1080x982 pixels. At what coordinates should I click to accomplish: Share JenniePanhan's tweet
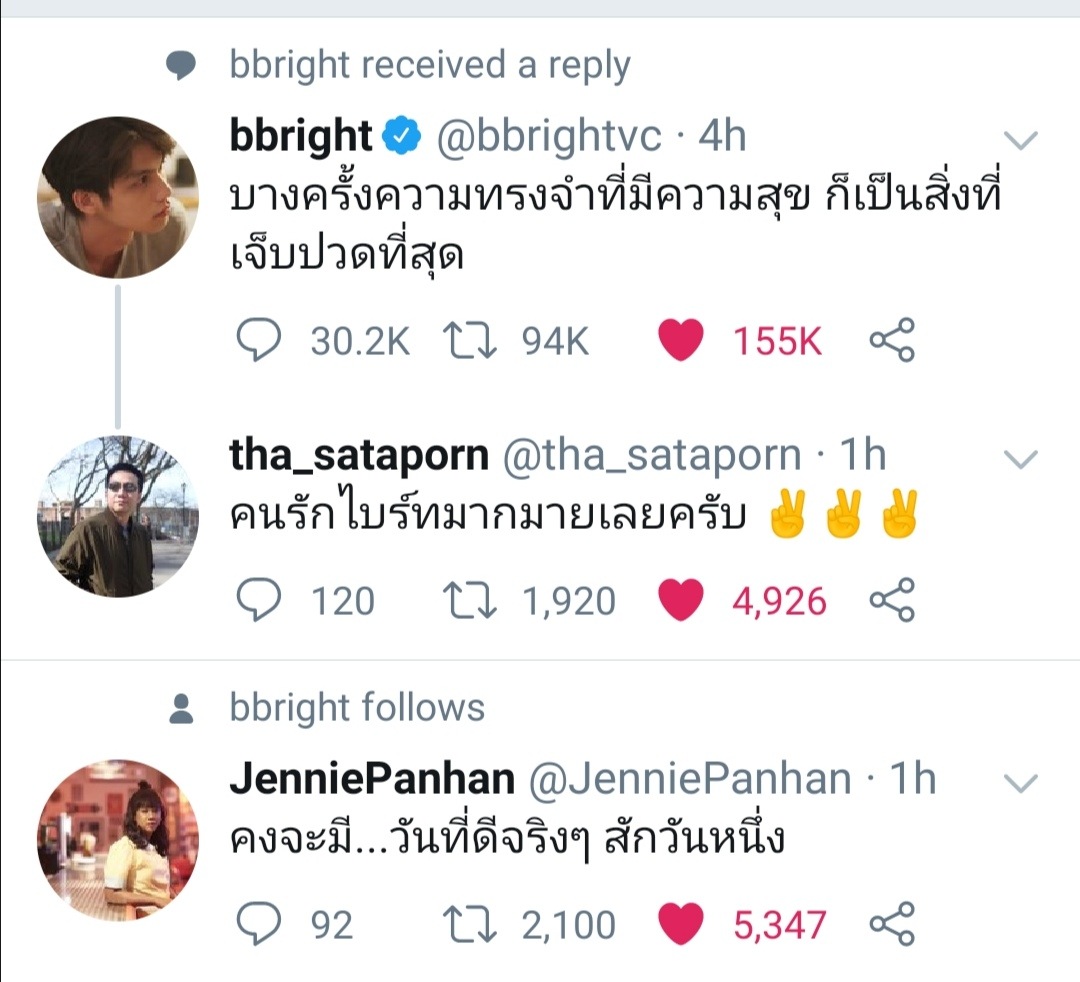click(x=892, y=924)
